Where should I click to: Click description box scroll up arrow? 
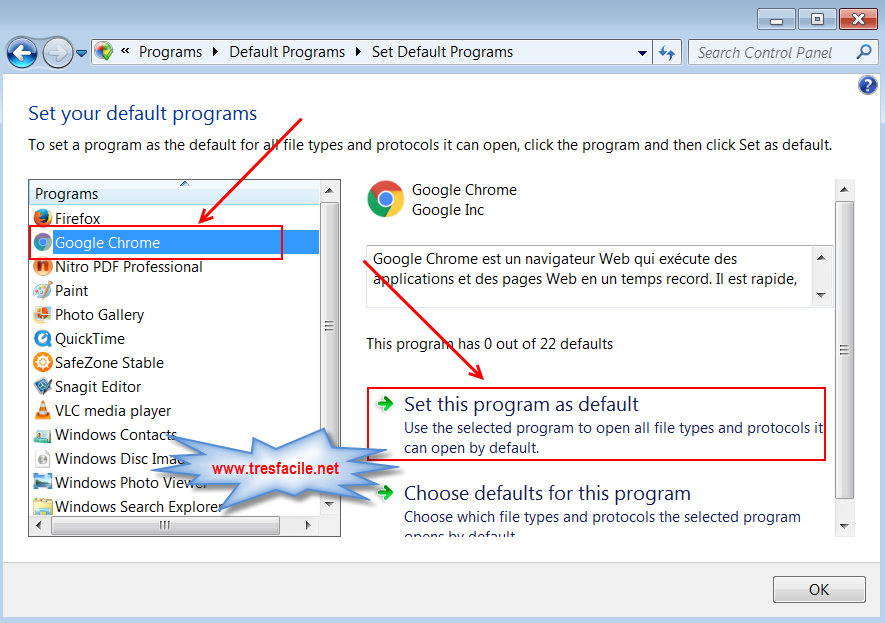point(821,257)
